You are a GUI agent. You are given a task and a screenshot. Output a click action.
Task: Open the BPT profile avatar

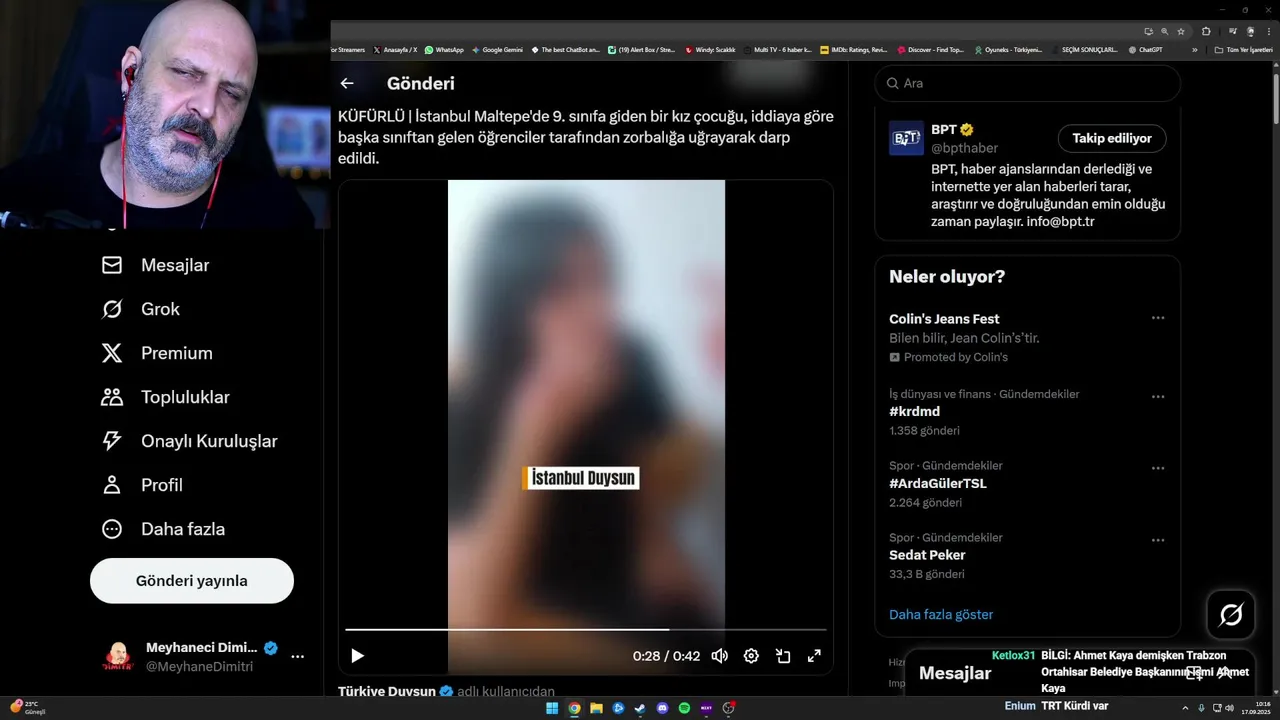coord(906,138)
